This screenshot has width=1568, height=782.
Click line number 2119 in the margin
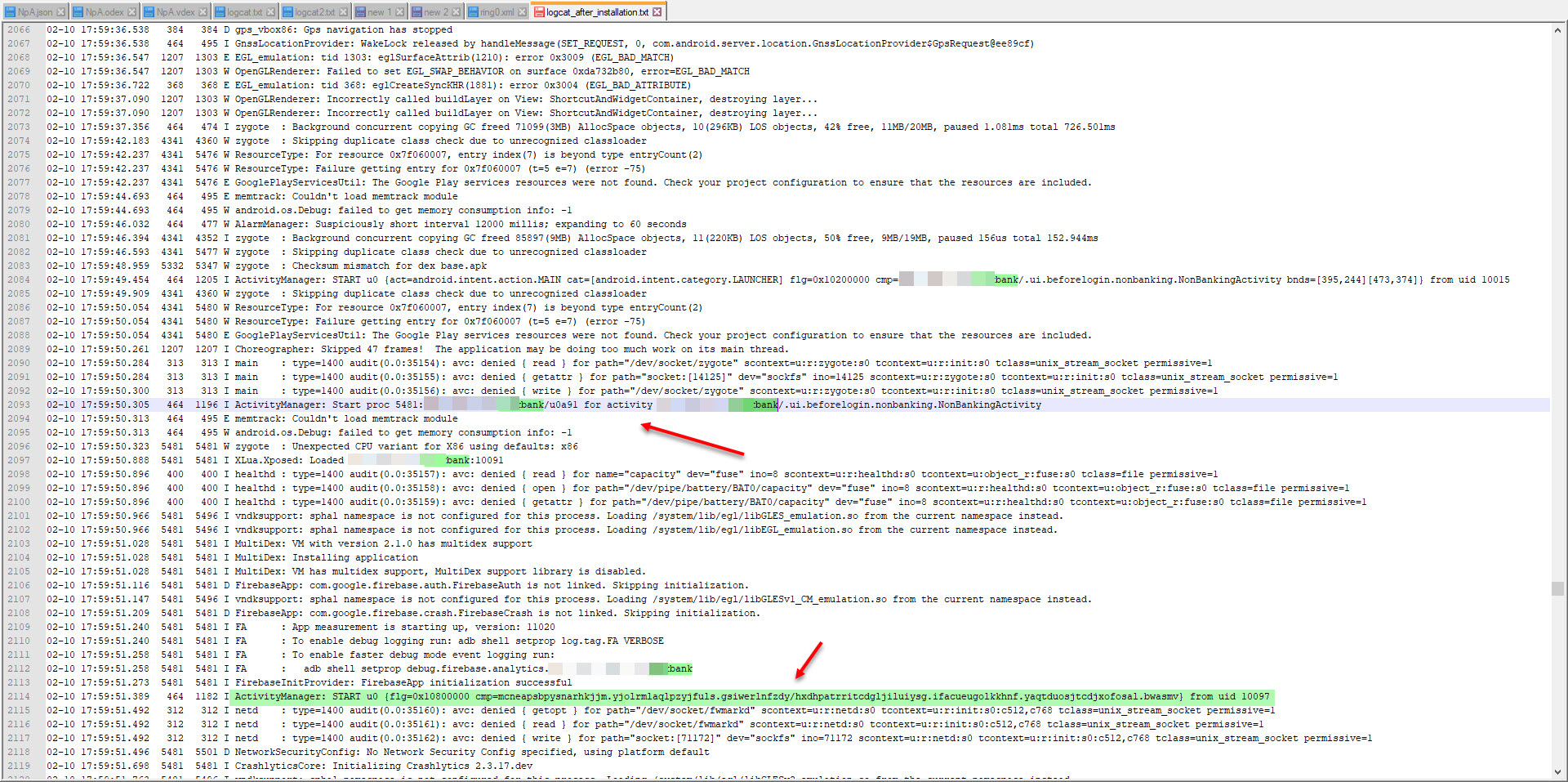(19, 766)
